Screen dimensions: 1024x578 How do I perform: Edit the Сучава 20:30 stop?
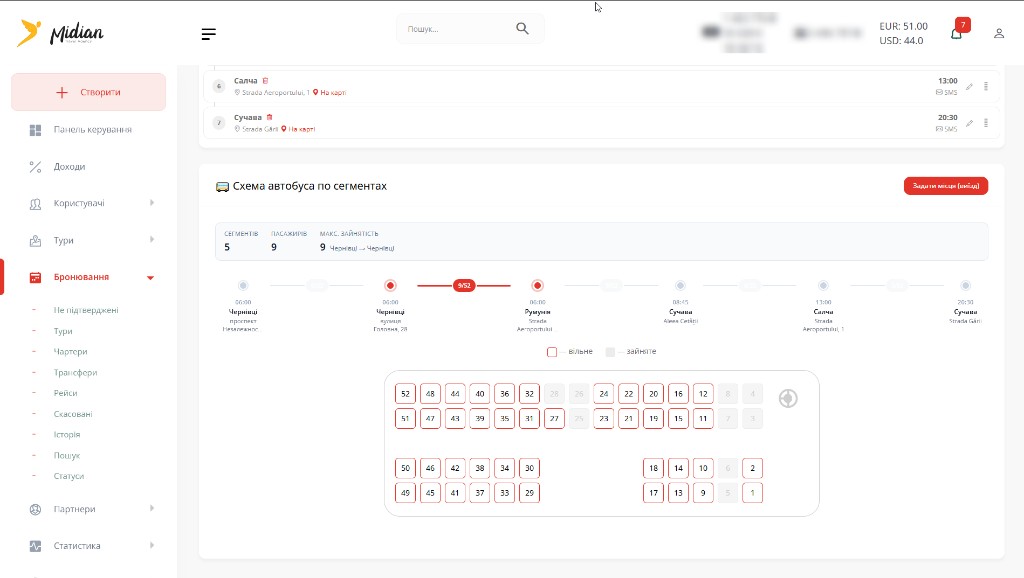click(969, 123)
